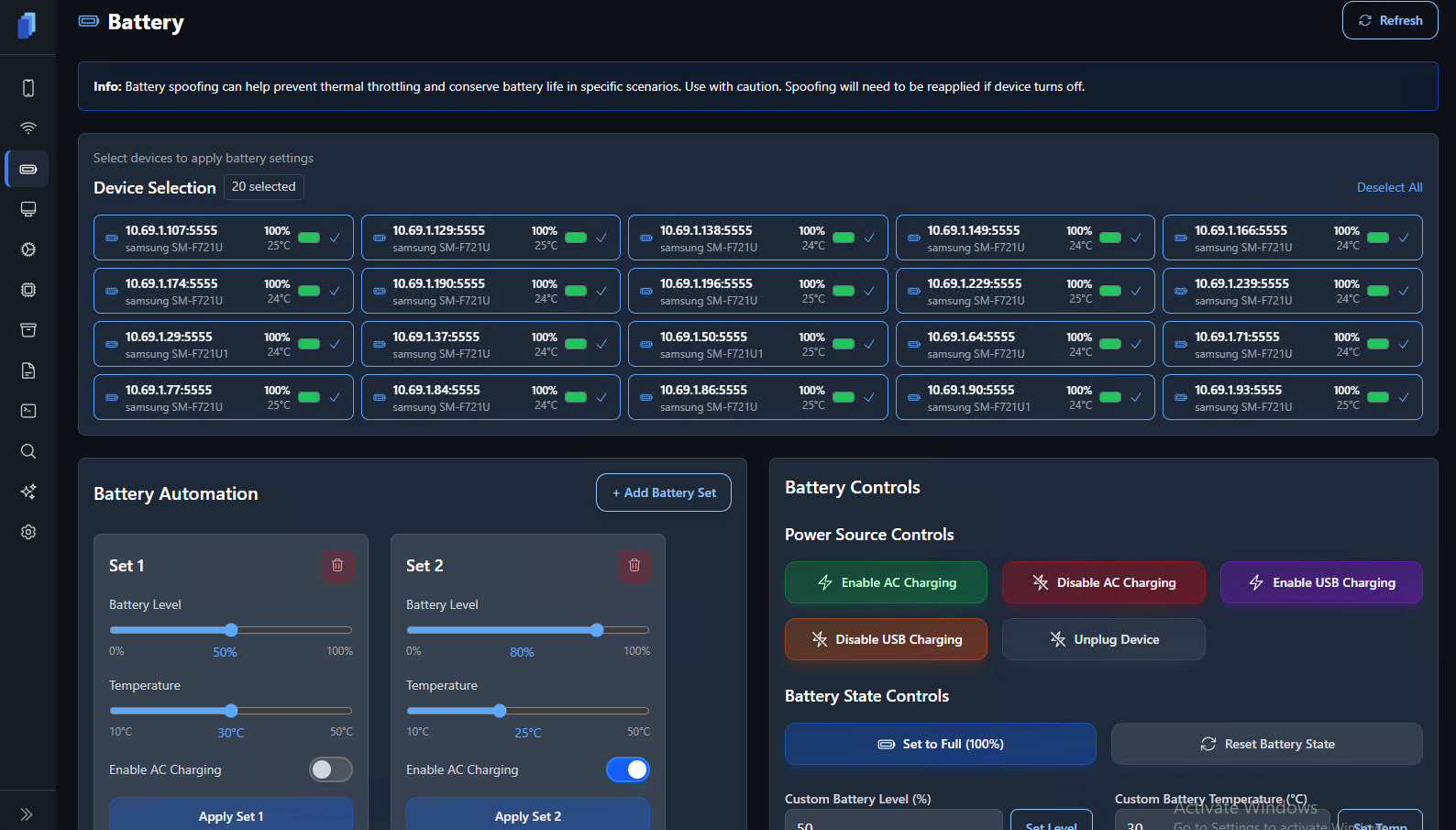Delete Set 1 using trash icon
The width and height of the screenshot is (1456, 830).
pos(337,565)
